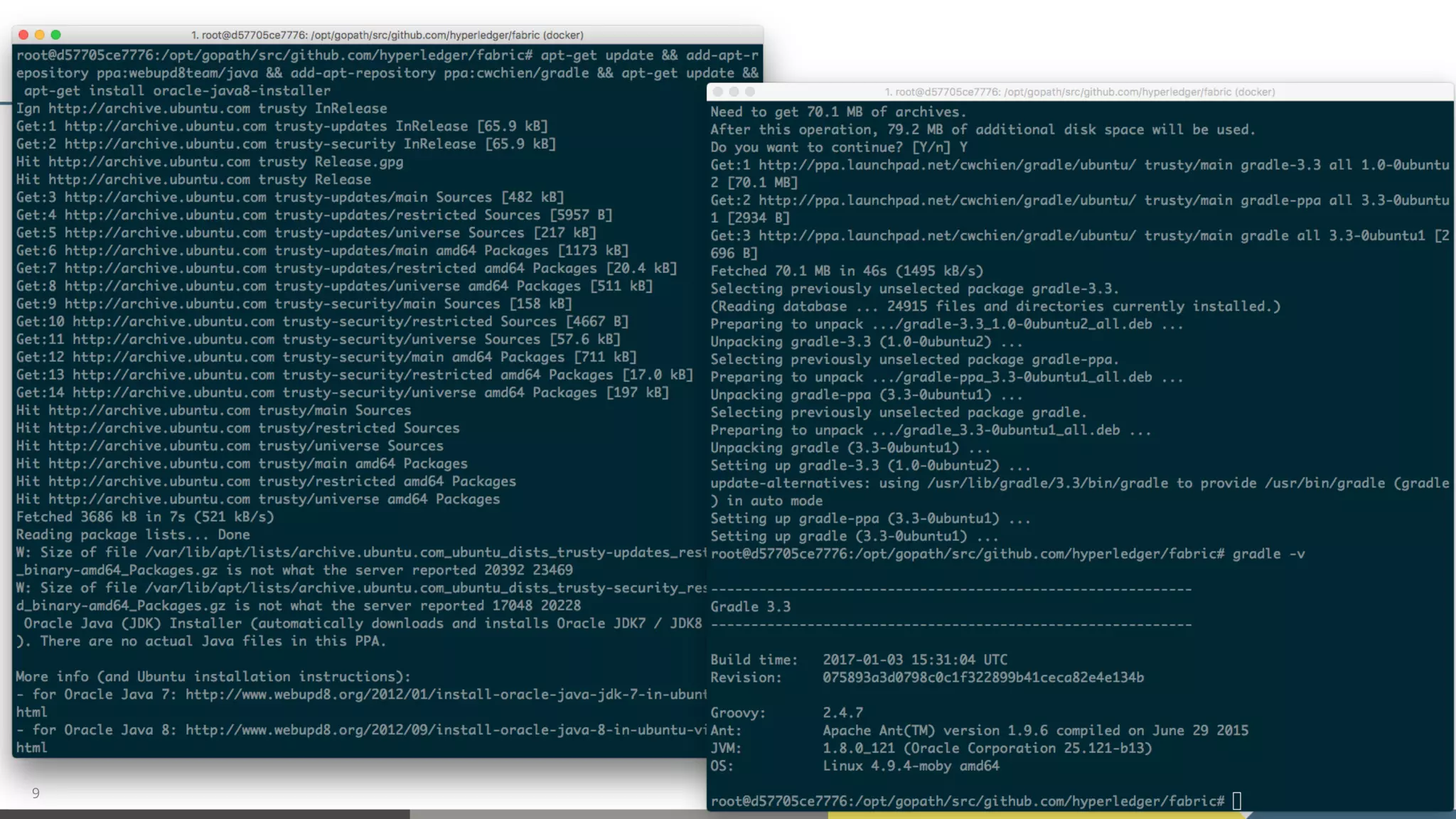Click grey minimize button on right terminal window
Screen dimensions: 1456x819
pyautogui.click(x=734, y=92)
